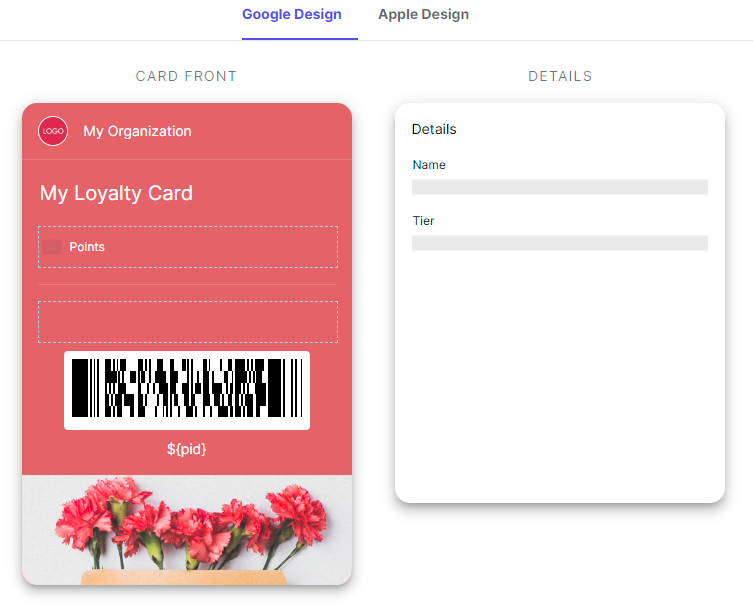Select the ${pid} barcode text
The width and height of the screenshot is (753, 610).
(x=187, y=449)
